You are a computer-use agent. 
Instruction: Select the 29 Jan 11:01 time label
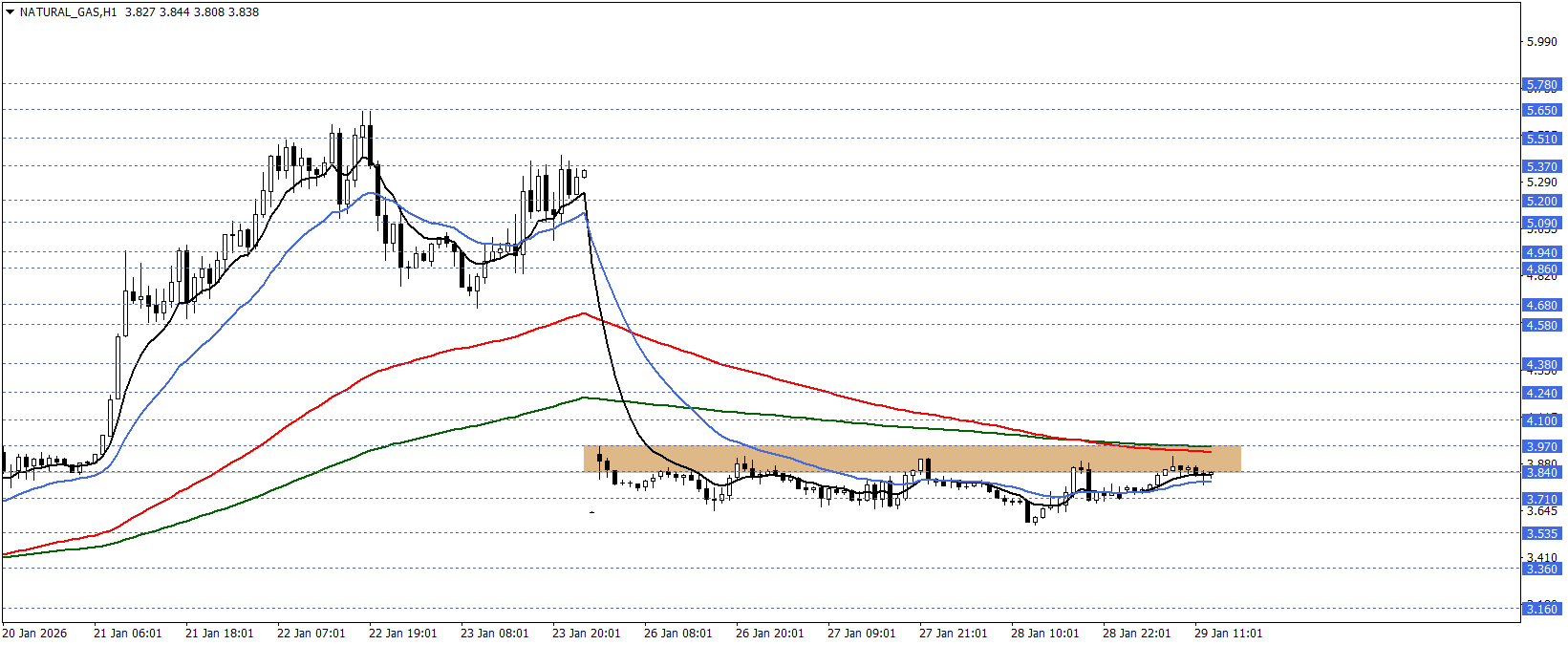pyautogui.click(x=1228, y=633)
